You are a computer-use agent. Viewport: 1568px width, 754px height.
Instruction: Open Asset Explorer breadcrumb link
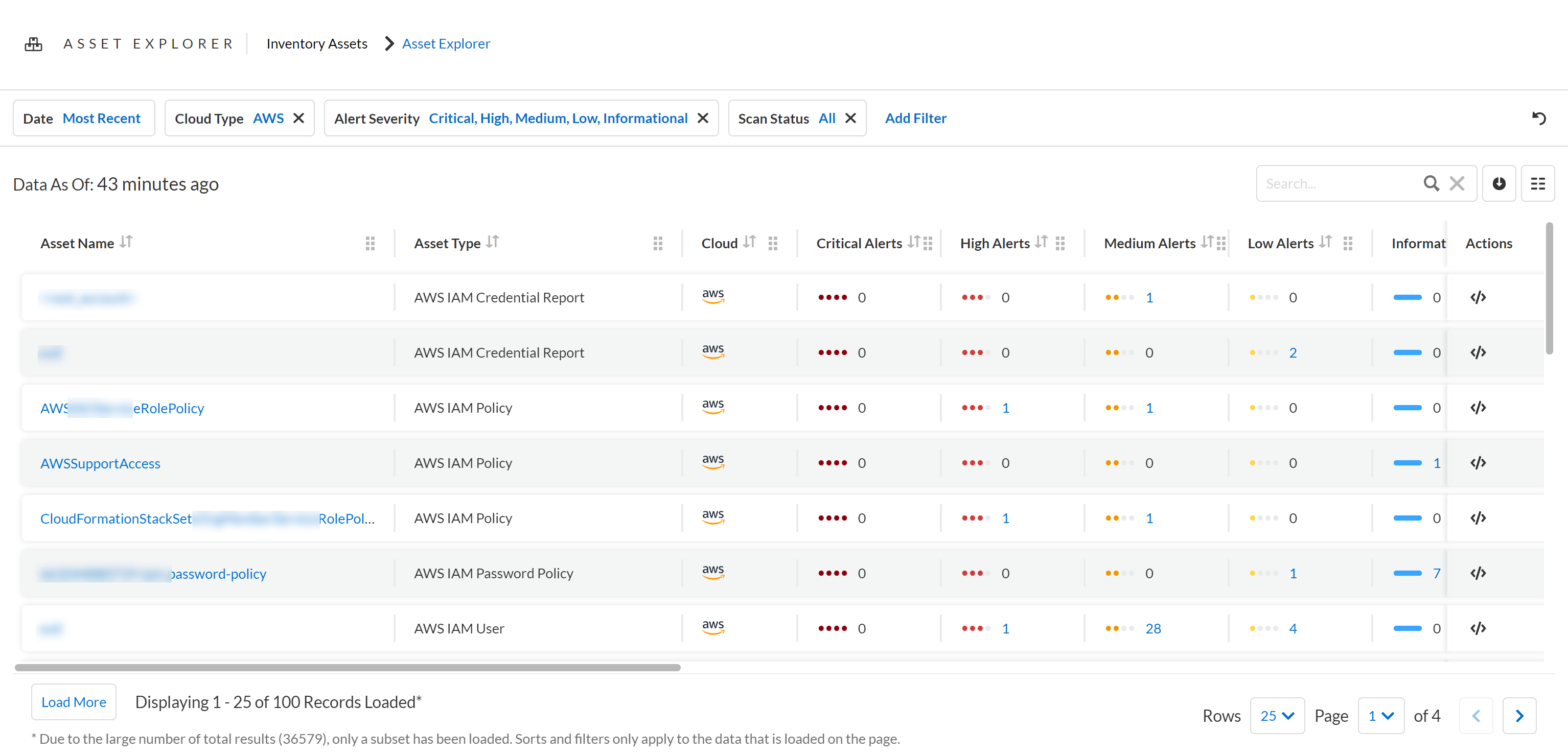[x=446, y=44]
